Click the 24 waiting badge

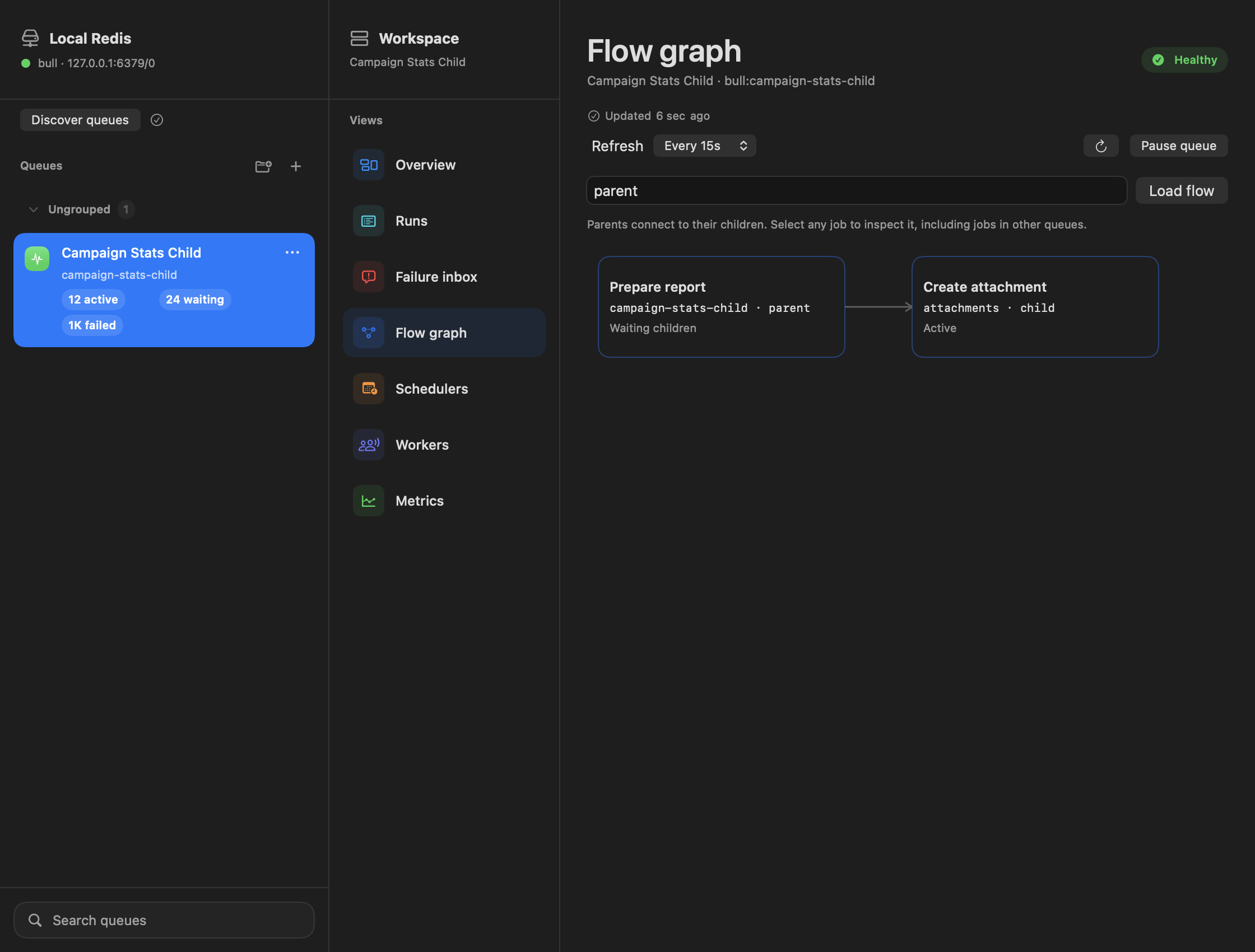tap(194, 300)
